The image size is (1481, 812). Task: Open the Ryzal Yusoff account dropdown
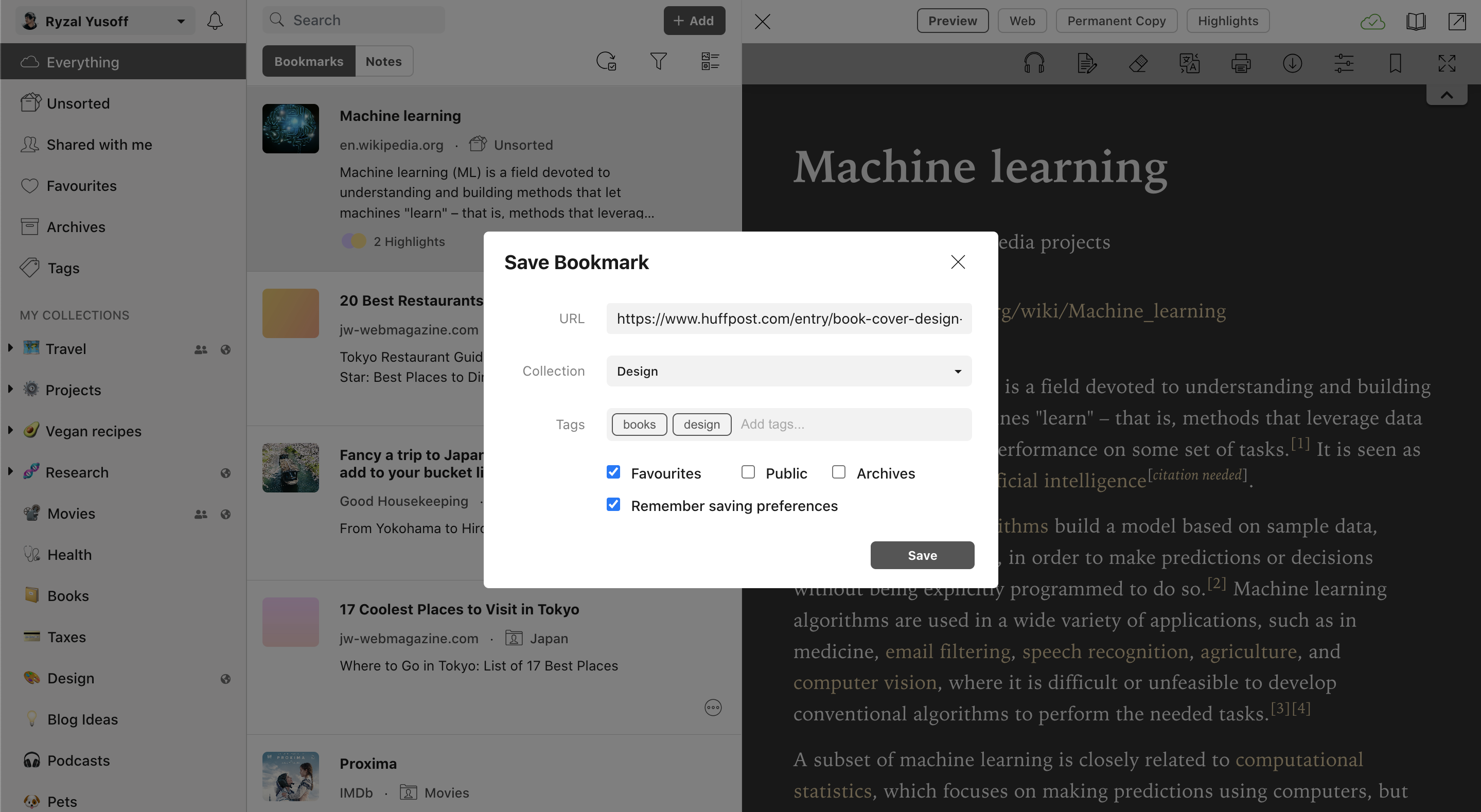(x=105, y=21)
